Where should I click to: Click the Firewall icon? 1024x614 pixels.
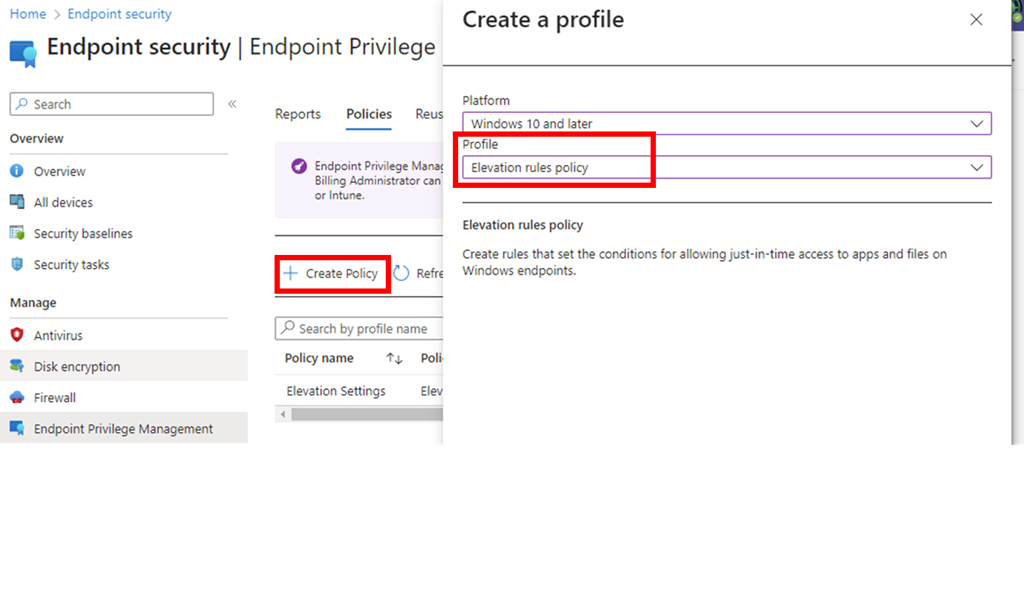click(17, 397)
